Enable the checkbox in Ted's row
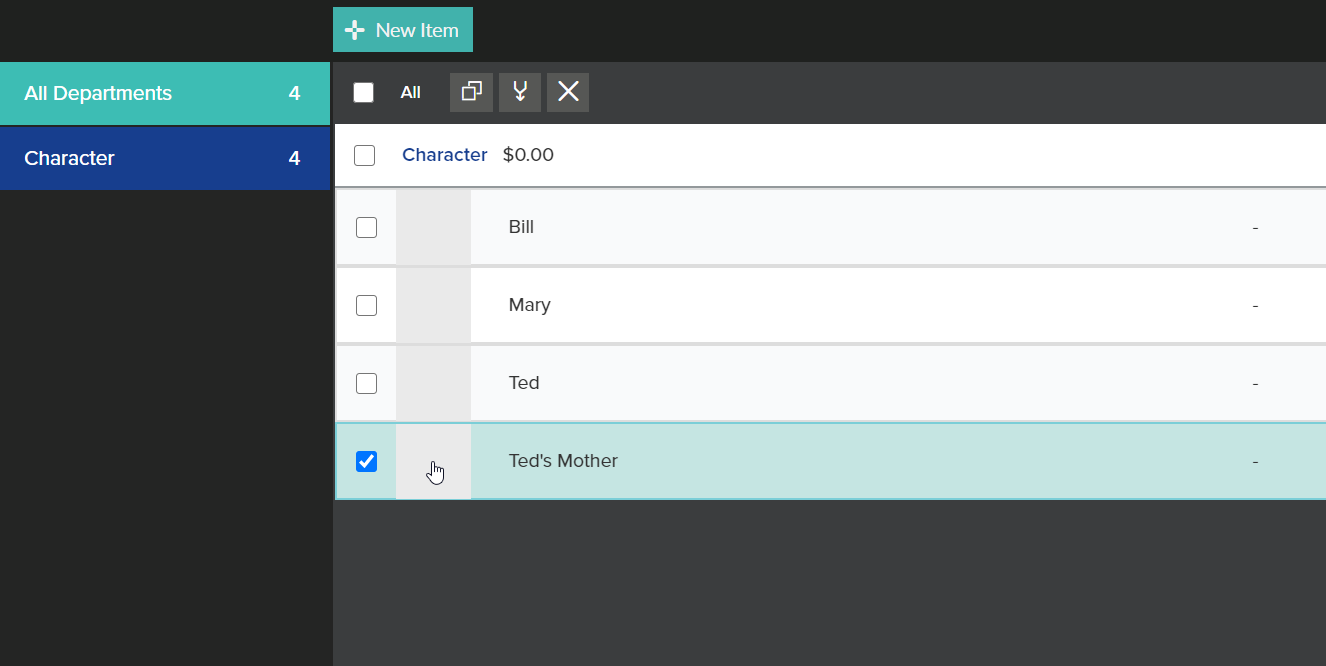This screenshot has width=1326, height=666. point(367,383)
